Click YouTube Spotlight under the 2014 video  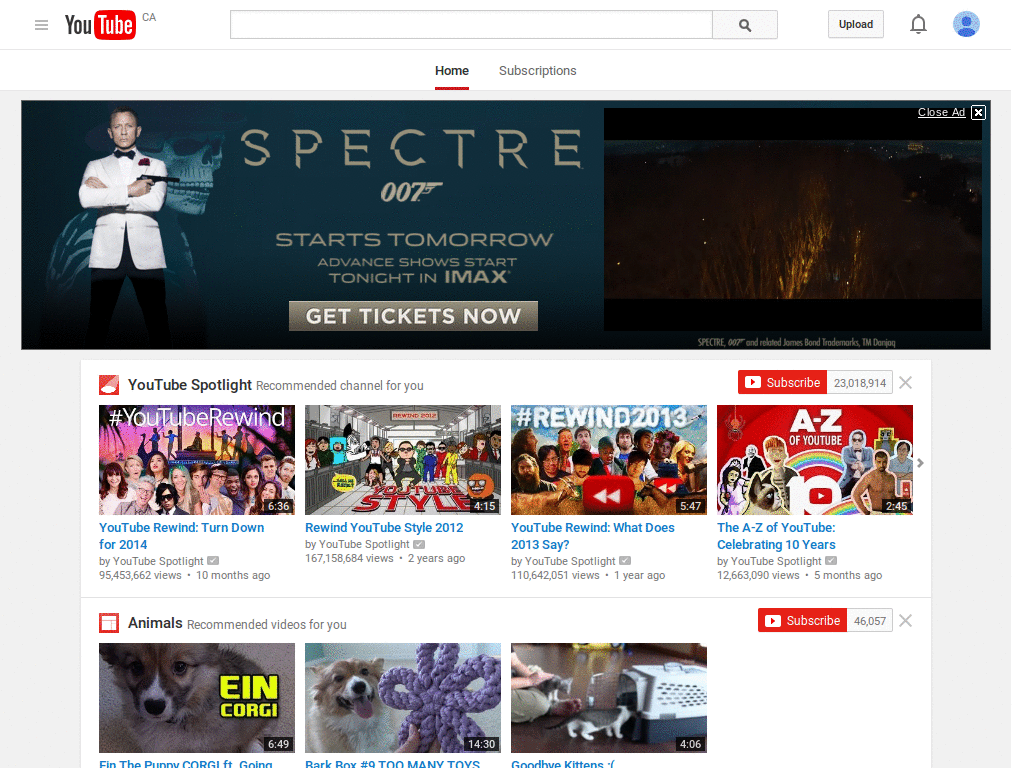coord(158,561)
